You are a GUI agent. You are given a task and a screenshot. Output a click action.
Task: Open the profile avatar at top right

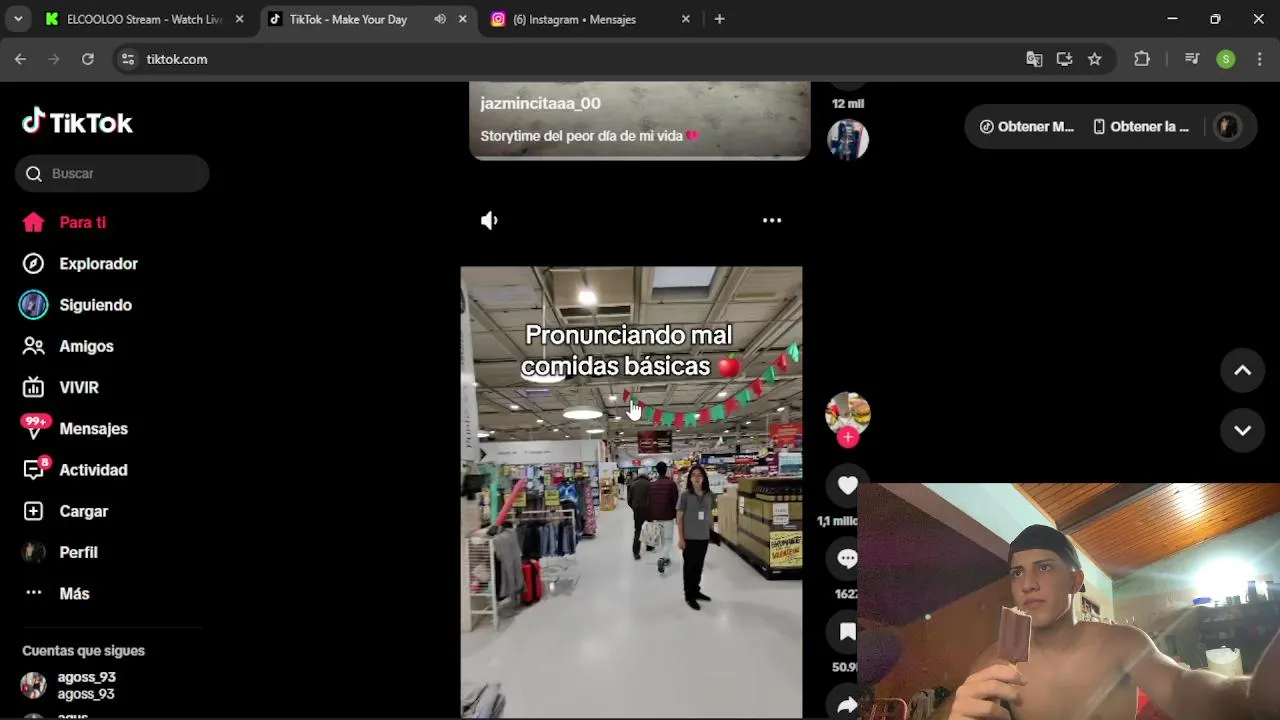point(1227,127)
